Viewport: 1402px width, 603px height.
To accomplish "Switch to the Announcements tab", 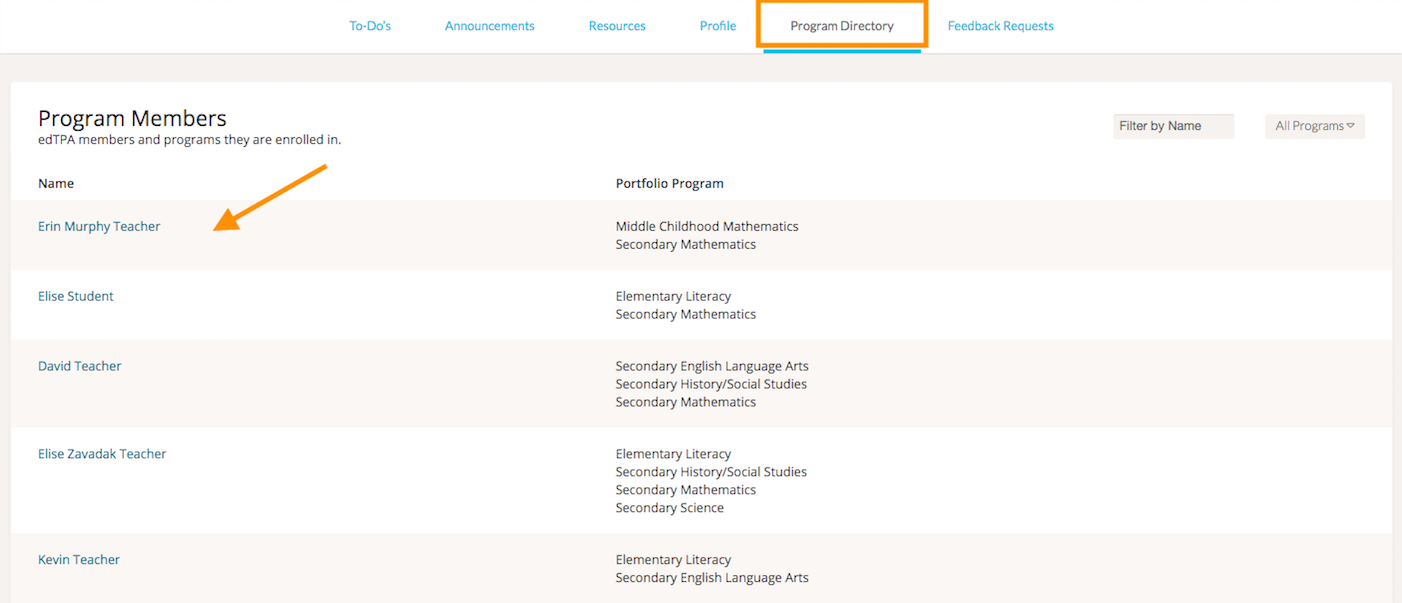I will click(x=489, y=26).
